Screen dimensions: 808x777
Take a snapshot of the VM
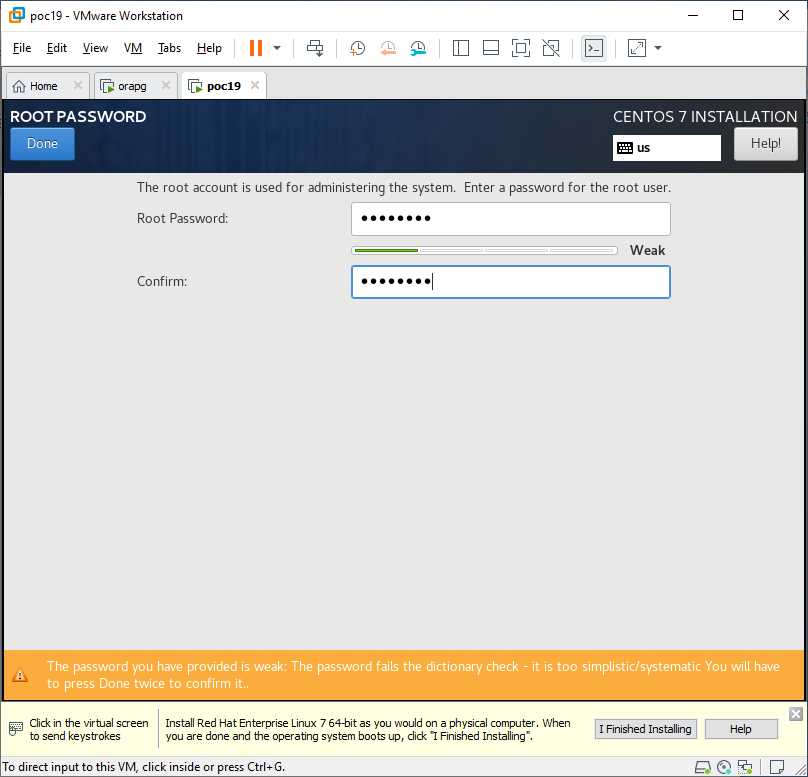pyautogui.click(x=357, y=48)
